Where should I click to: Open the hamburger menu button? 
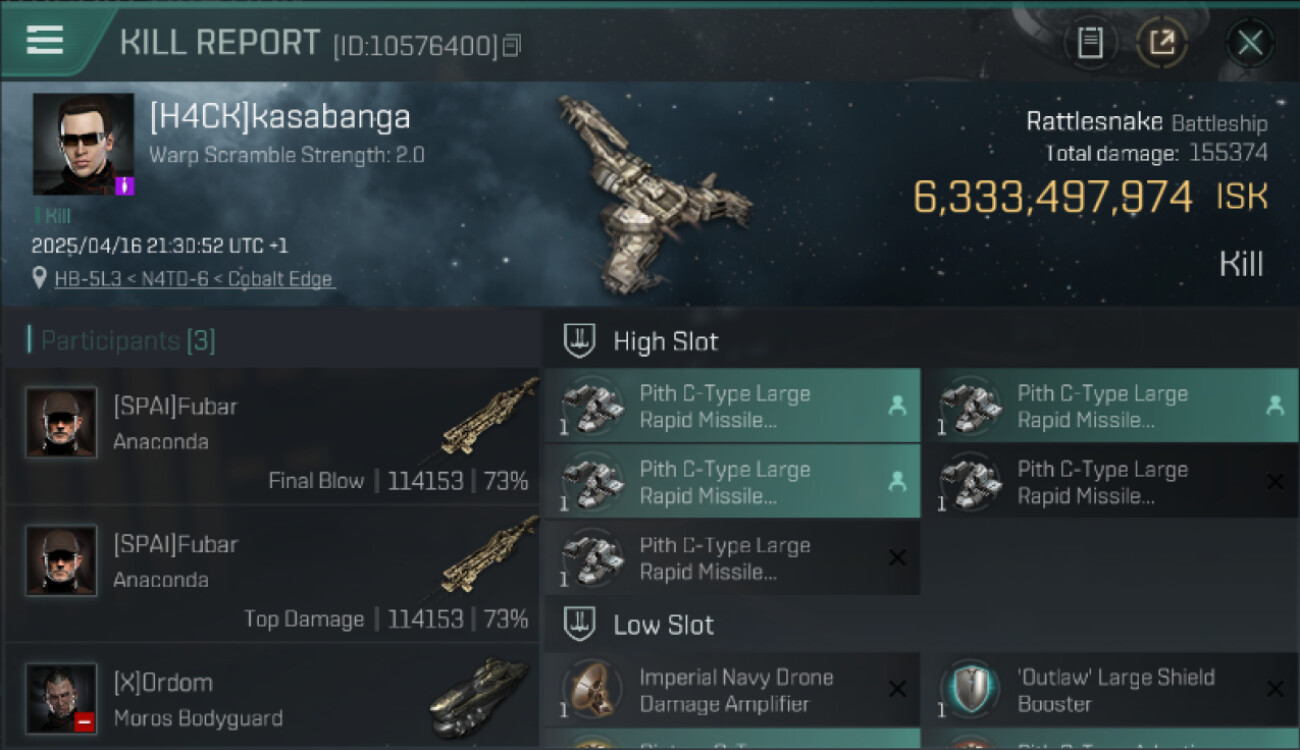[x=45, y=41]
